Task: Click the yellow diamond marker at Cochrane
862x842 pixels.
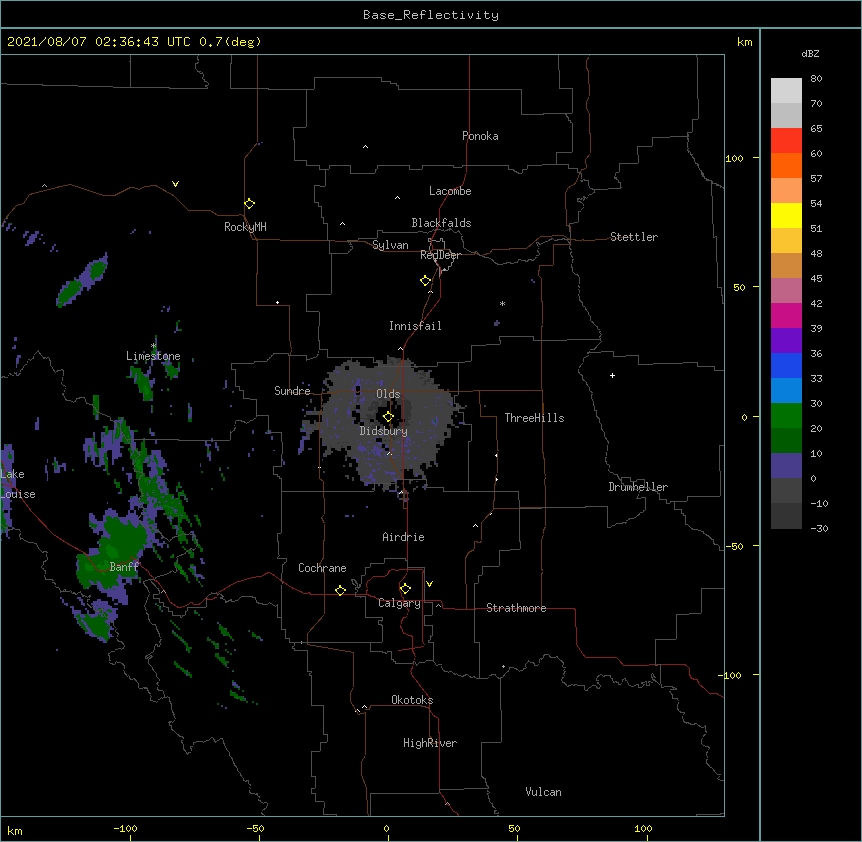Action: click(340, 590)
